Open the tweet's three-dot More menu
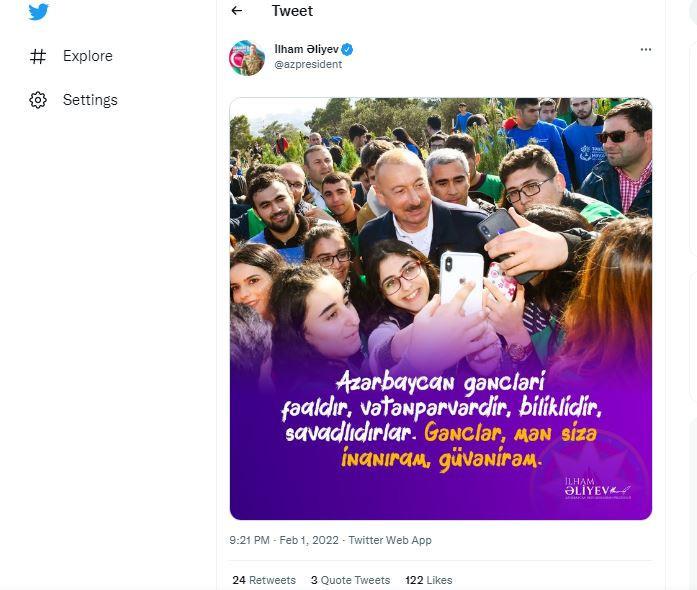Screen dimensions: 697x590 point(645,49)
